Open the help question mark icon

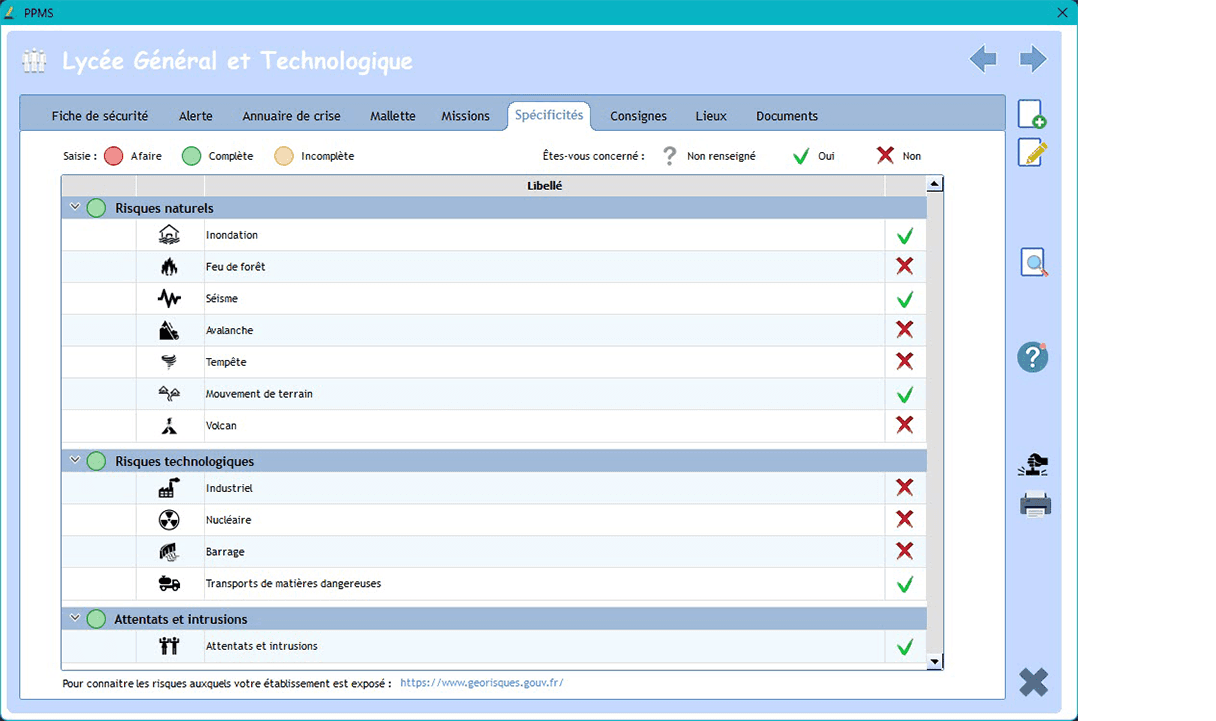pos(1032,357)
